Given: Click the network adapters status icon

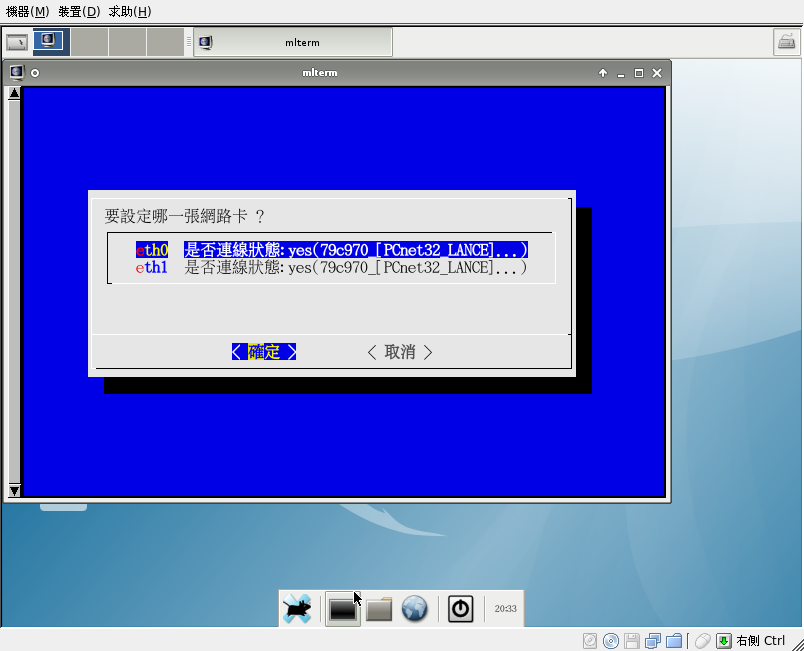Looking at the screenshot, I should 653,641.
